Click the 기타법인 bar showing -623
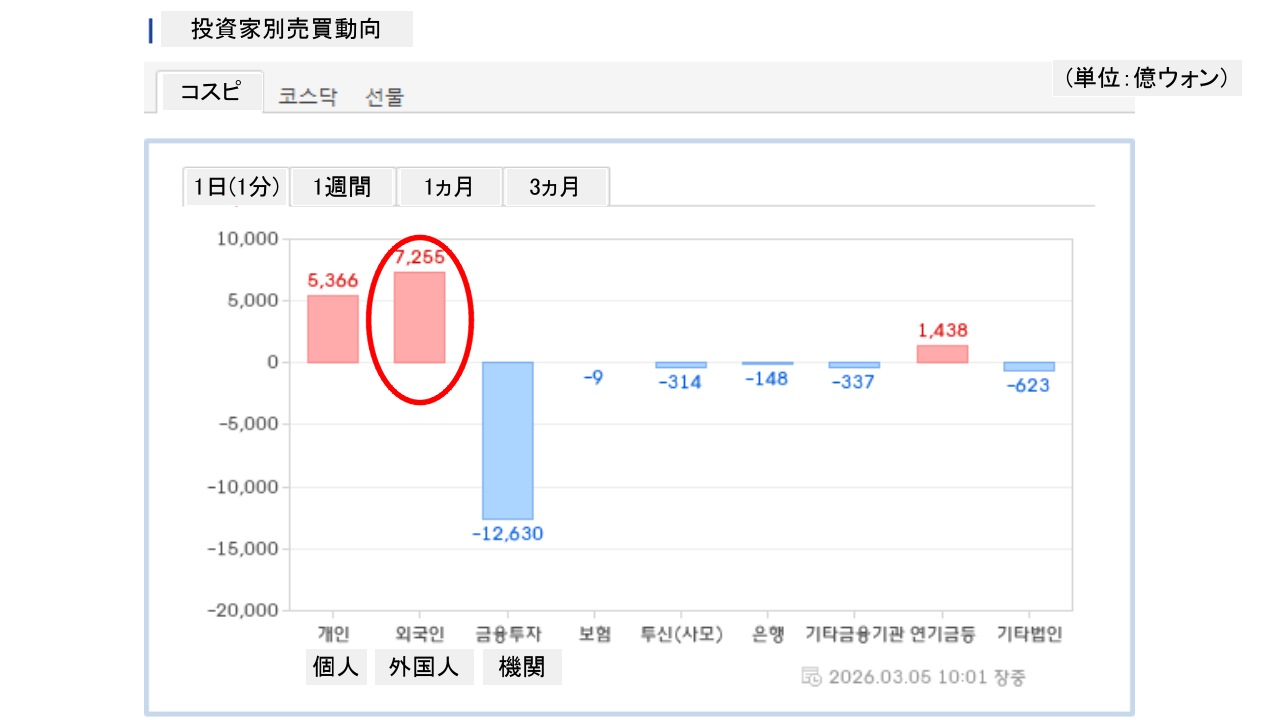1280x720 pixels. 1029,367
